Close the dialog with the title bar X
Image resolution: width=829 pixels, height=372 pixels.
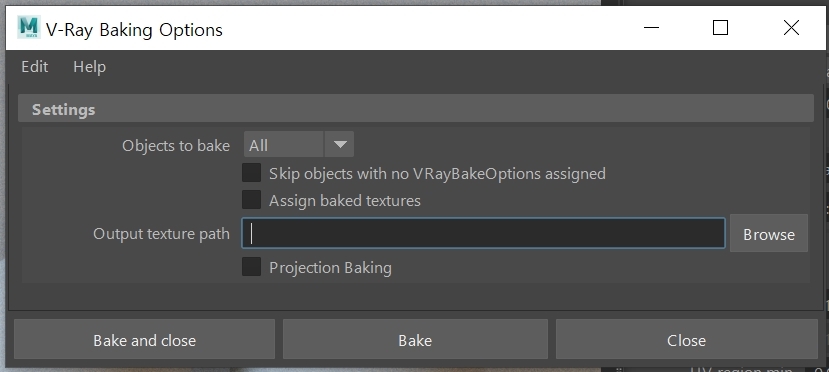[x=791, y=27]
